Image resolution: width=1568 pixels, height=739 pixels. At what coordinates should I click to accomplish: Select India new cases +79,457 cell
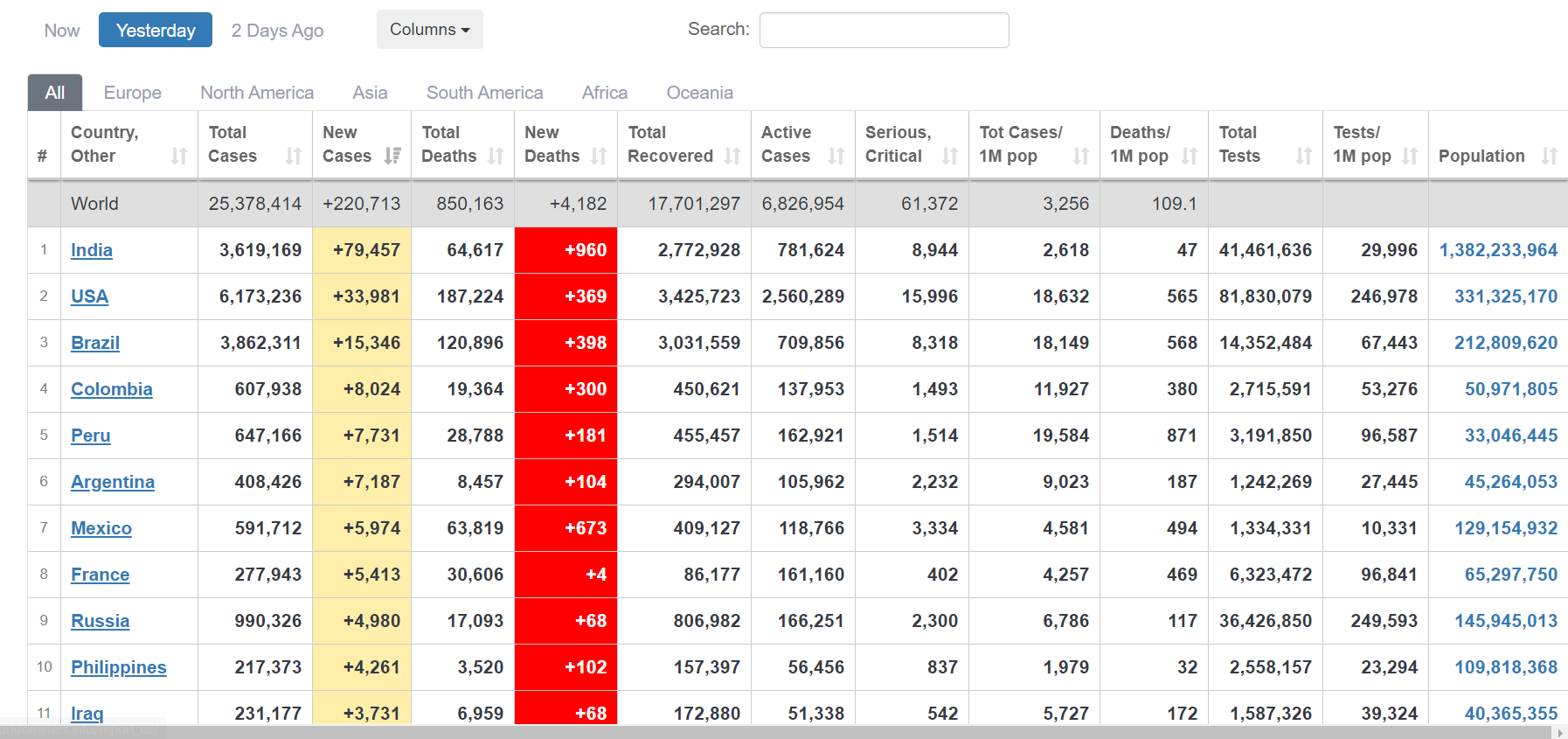tap(362, 250)
